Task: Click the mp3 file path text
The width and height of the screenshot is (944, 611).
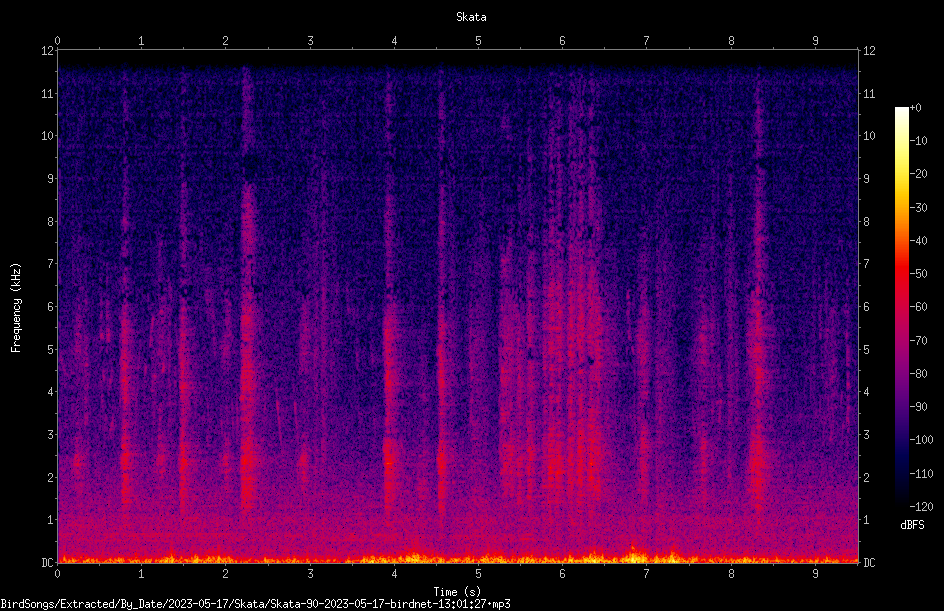Action: [255, 604]
